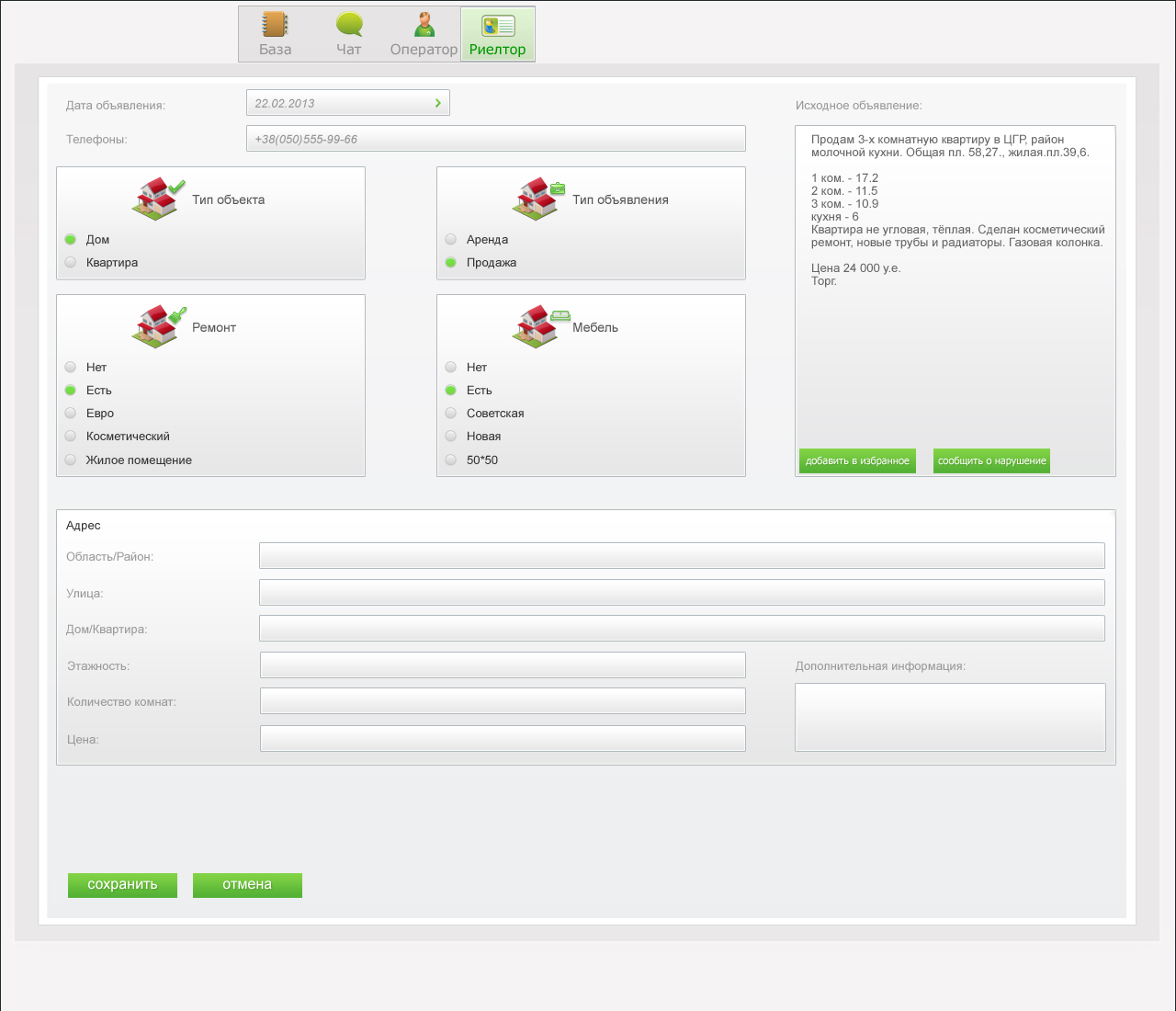Viewport: 1176px width, 1011px height.
Task: Click the Мебель house with sofa icon
Action: [x=540, y=326]
